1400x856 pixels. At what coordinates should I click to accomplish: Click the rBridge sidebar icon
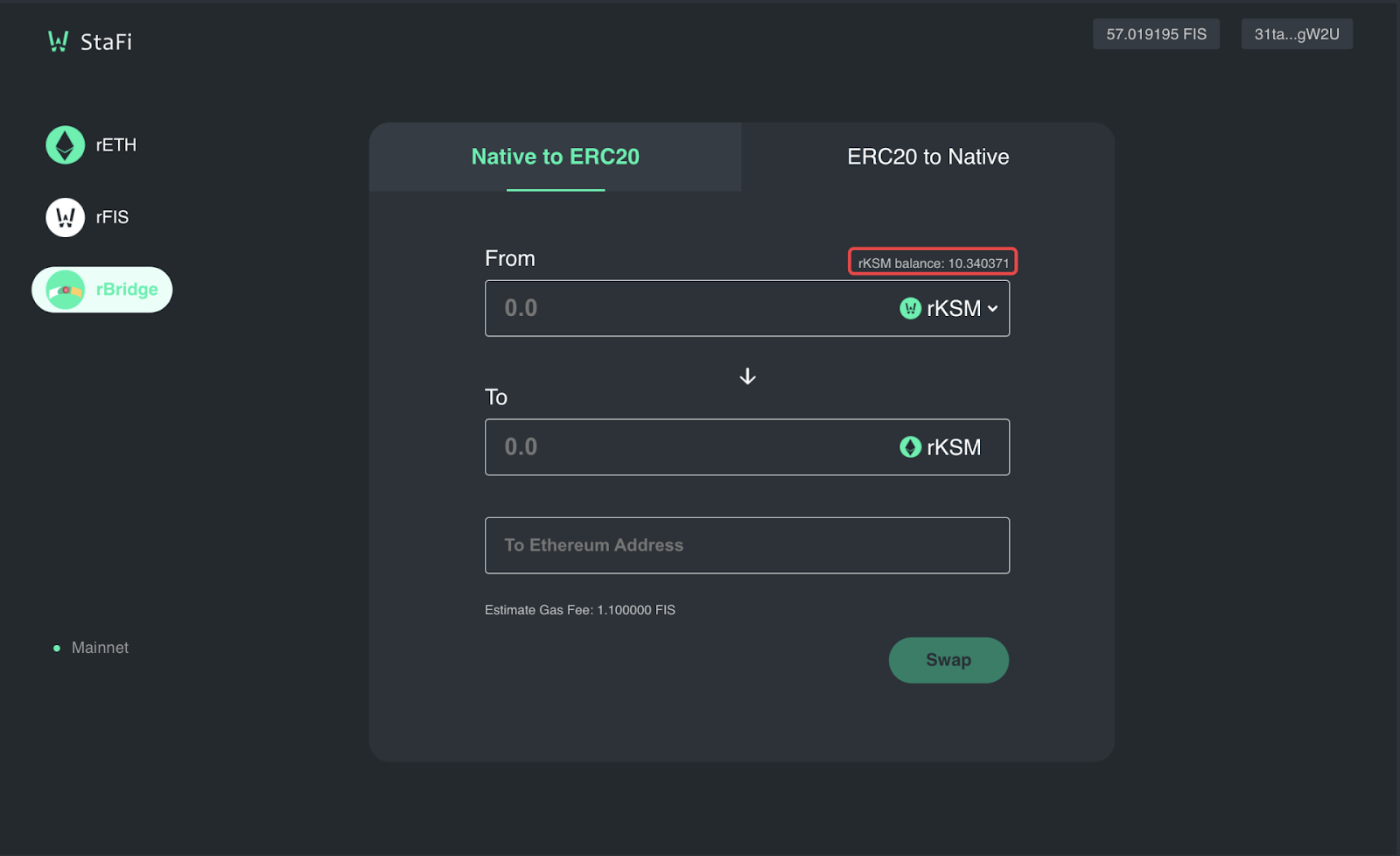pos(65,290)
